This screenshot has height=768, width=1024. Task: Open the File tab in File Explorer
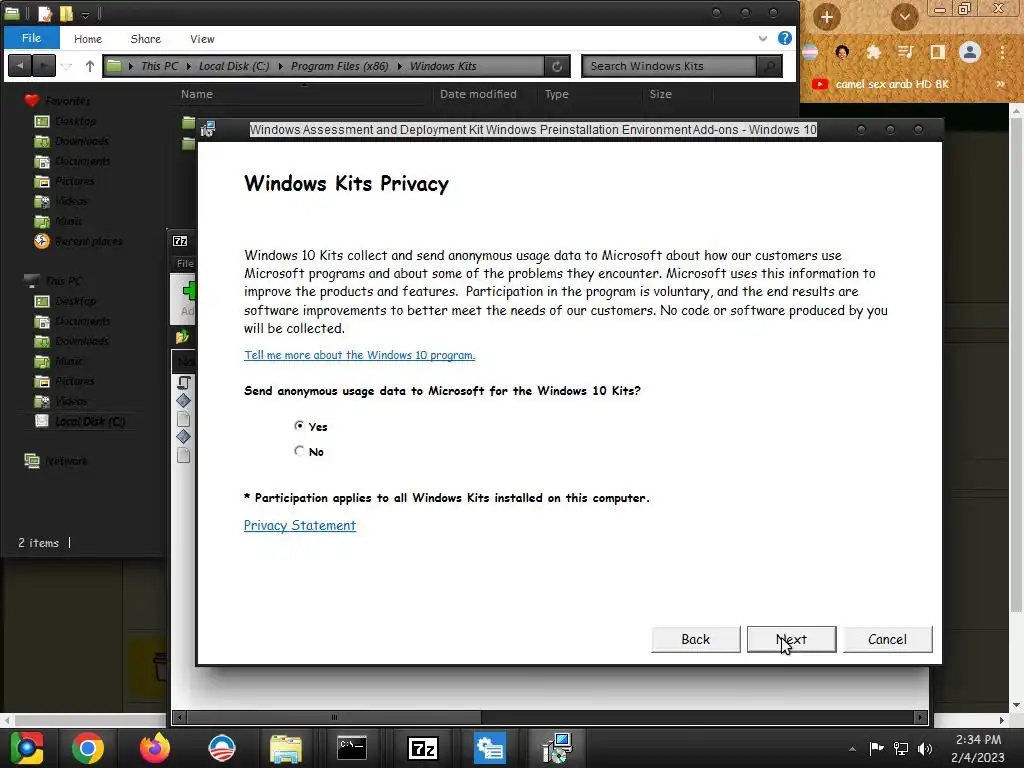click(31, 38)
